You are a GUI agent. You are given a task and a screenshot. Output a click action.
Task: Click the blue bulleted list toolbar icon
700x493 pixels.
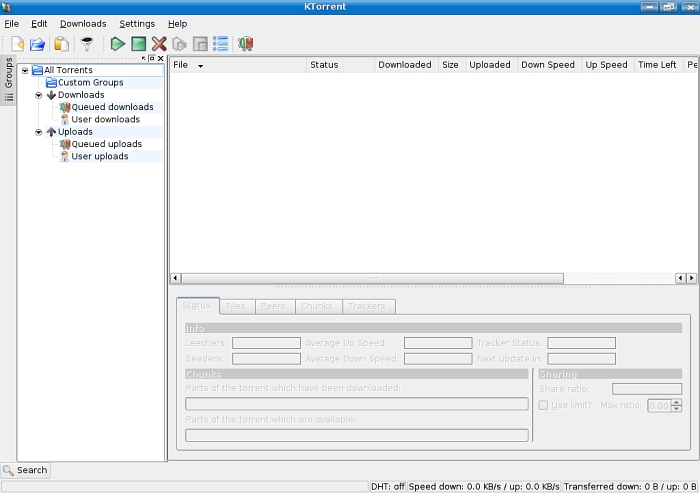click(x=221, y=44)
